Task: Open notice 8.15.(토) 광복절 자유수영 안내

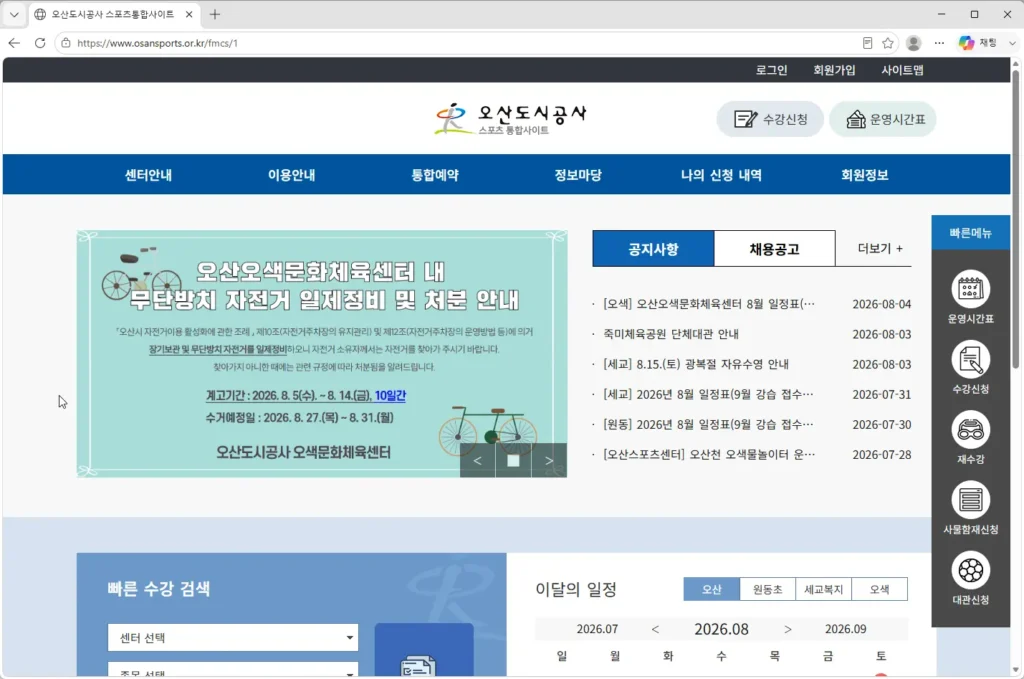Action: (696, 364)
